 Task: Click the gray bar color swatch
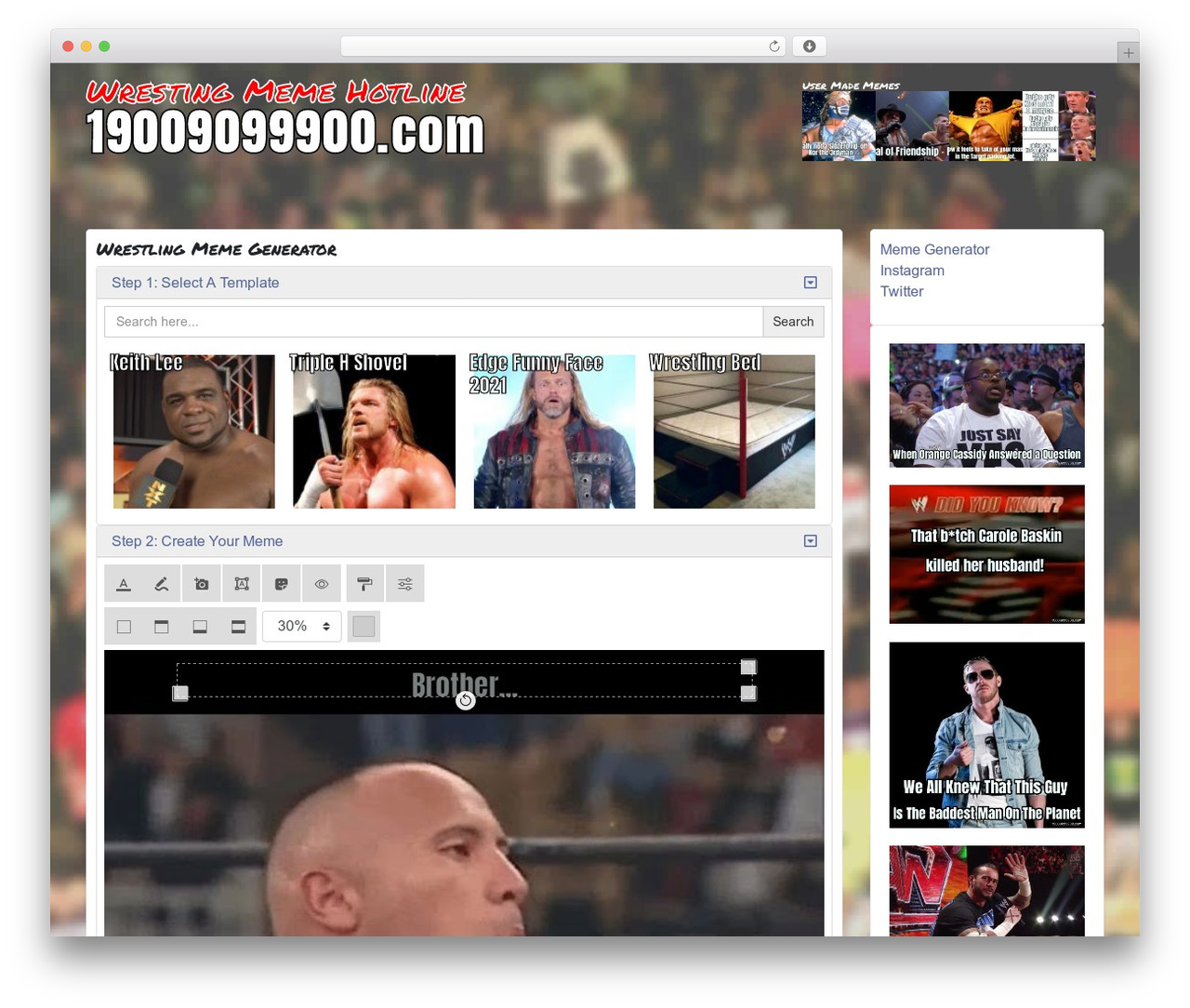(364, 627)
